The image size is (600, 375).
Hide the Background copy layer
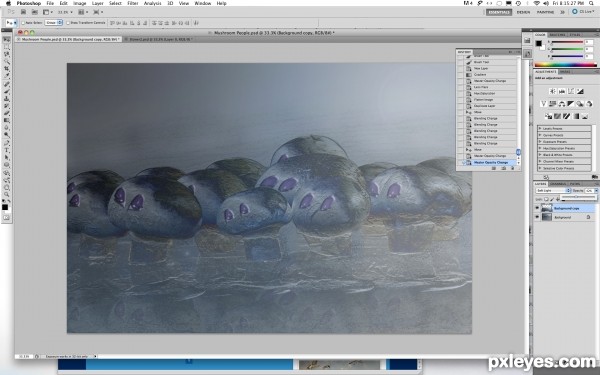[537, 208]
